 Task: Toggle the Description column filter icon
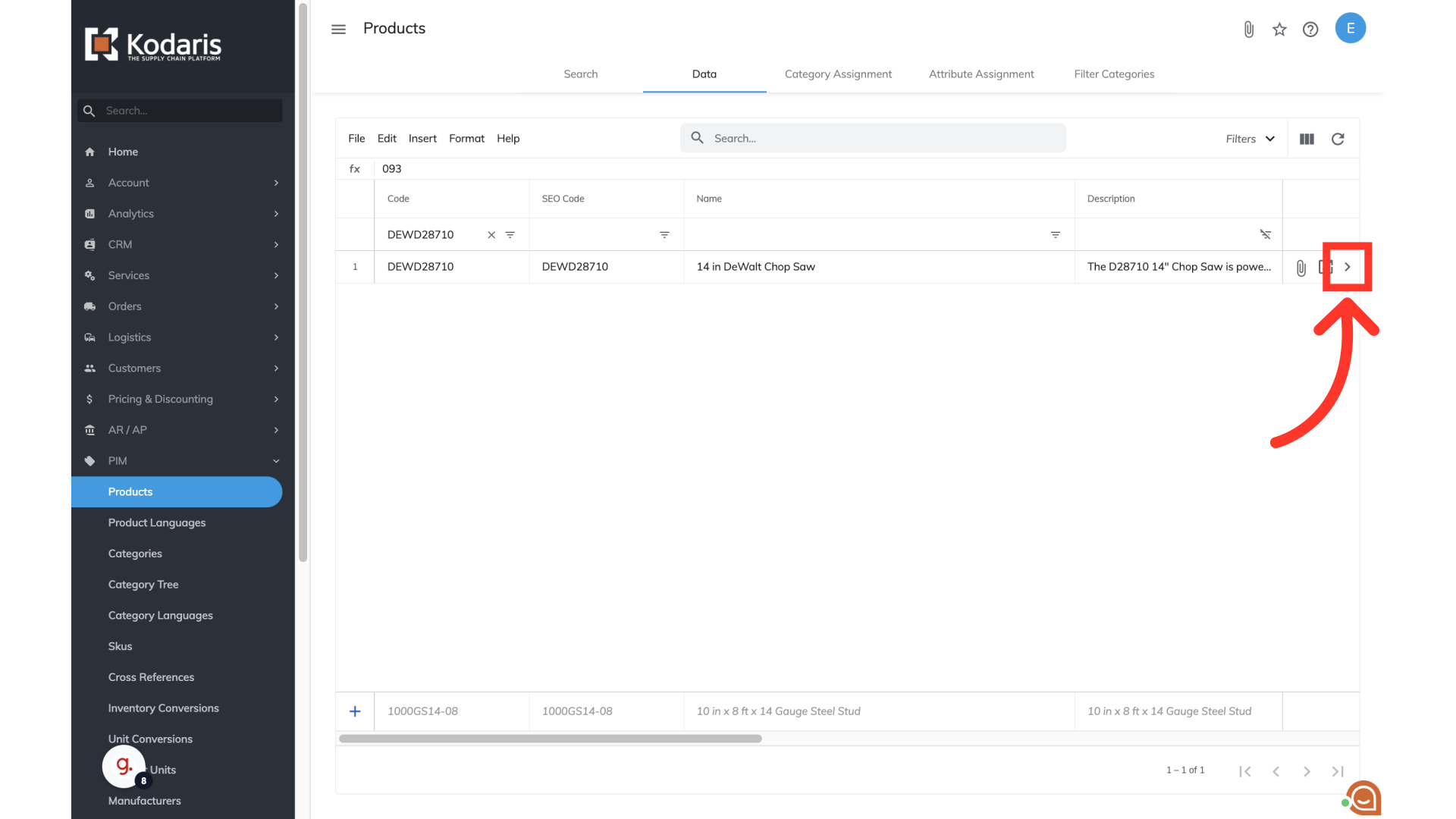1265,235
